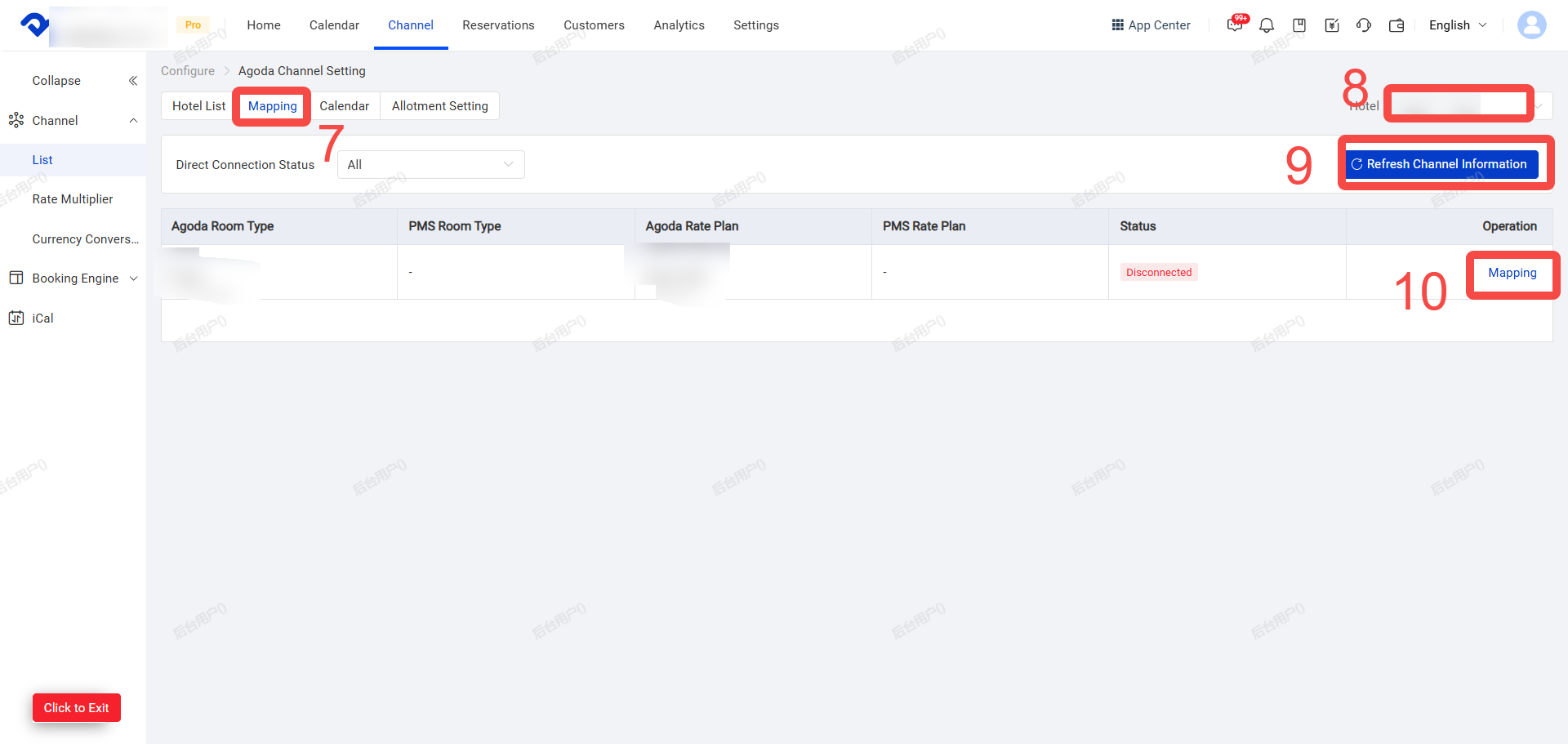The width and height of the screenshot is (1568, 744).
Task: Select the Mapping tab
Action: 273,106
